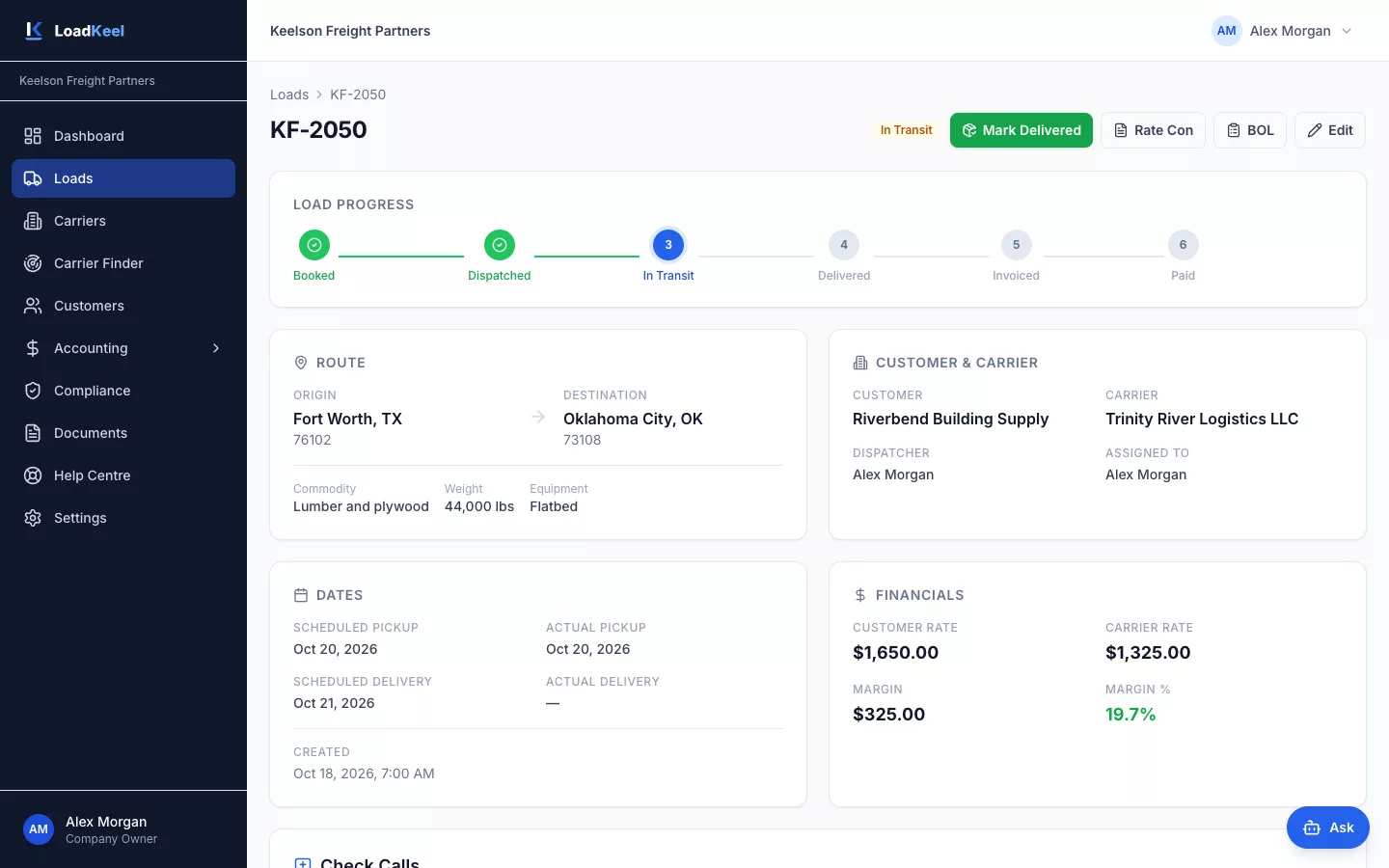This screenshot has width=1389, height=868.
Task: Click the LoadKeel logo icon
Action: pos(34,31)
